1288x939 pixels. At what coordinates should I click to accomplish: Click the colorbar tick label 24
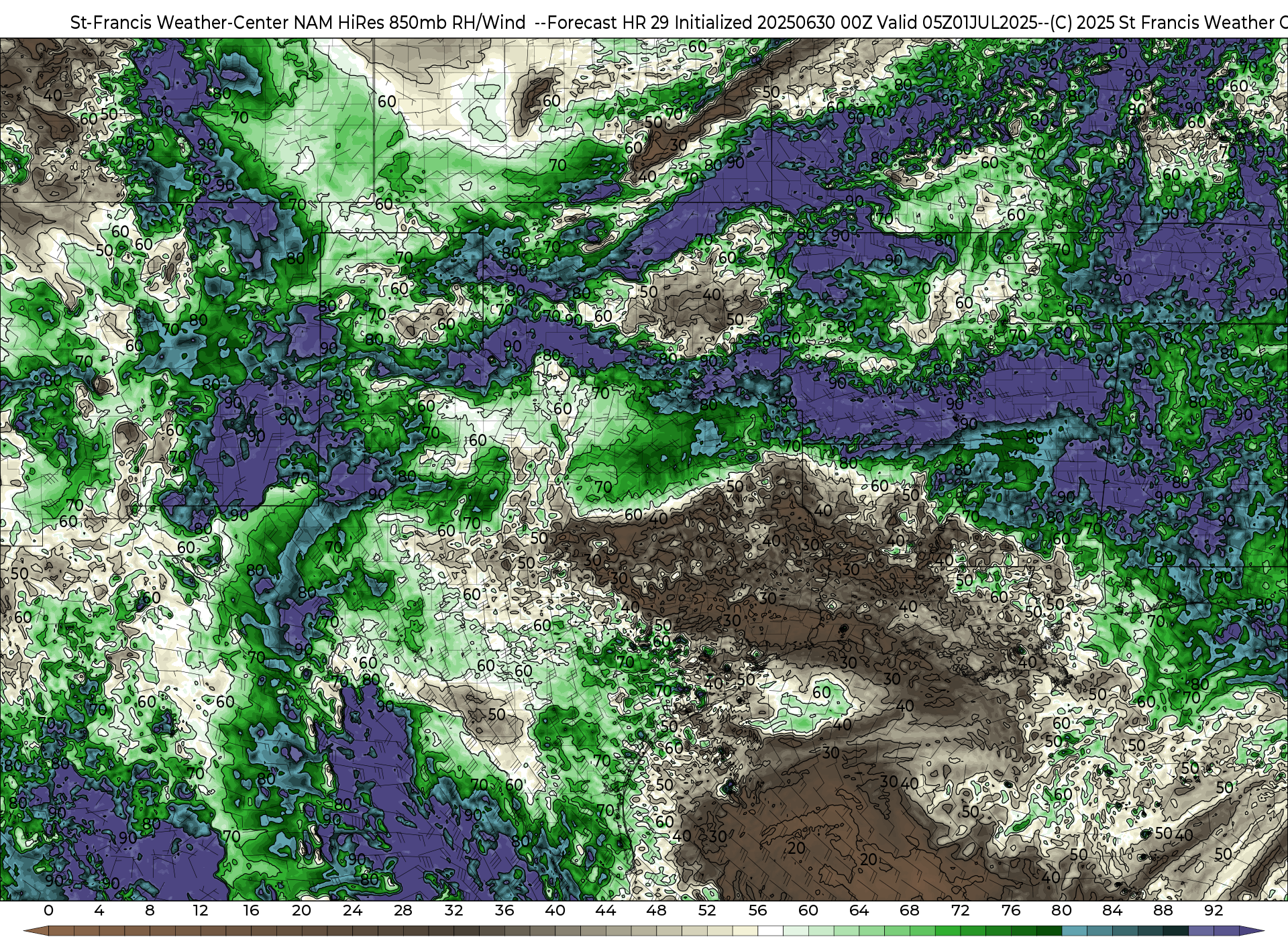(352, 910)
